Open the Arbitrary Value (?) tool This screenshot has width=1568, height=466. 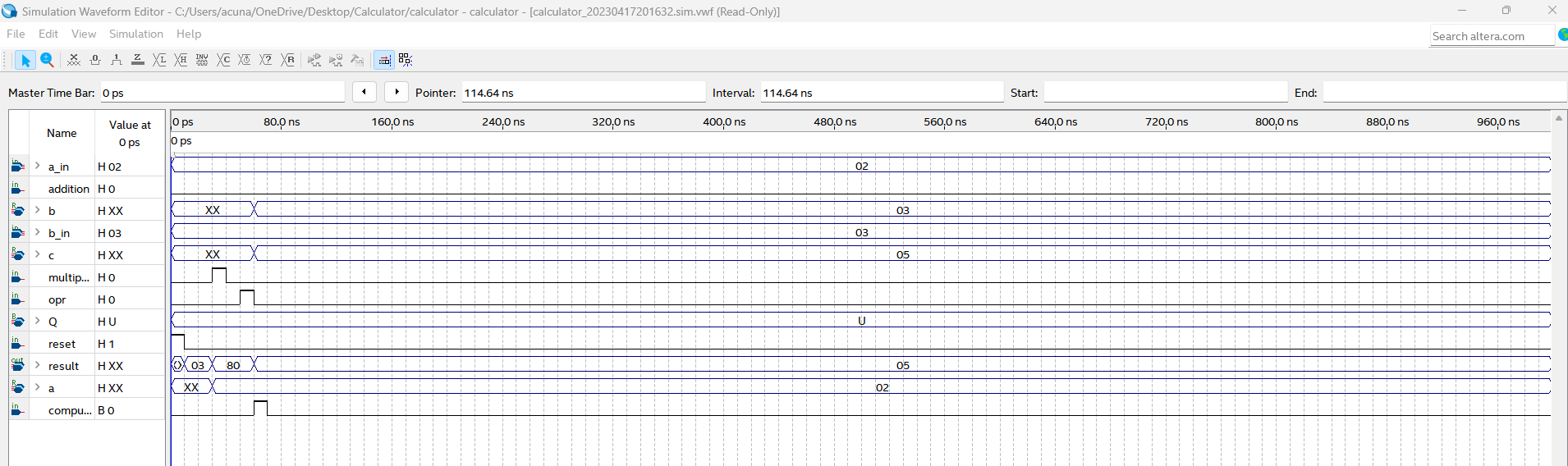tap(266, 60)
